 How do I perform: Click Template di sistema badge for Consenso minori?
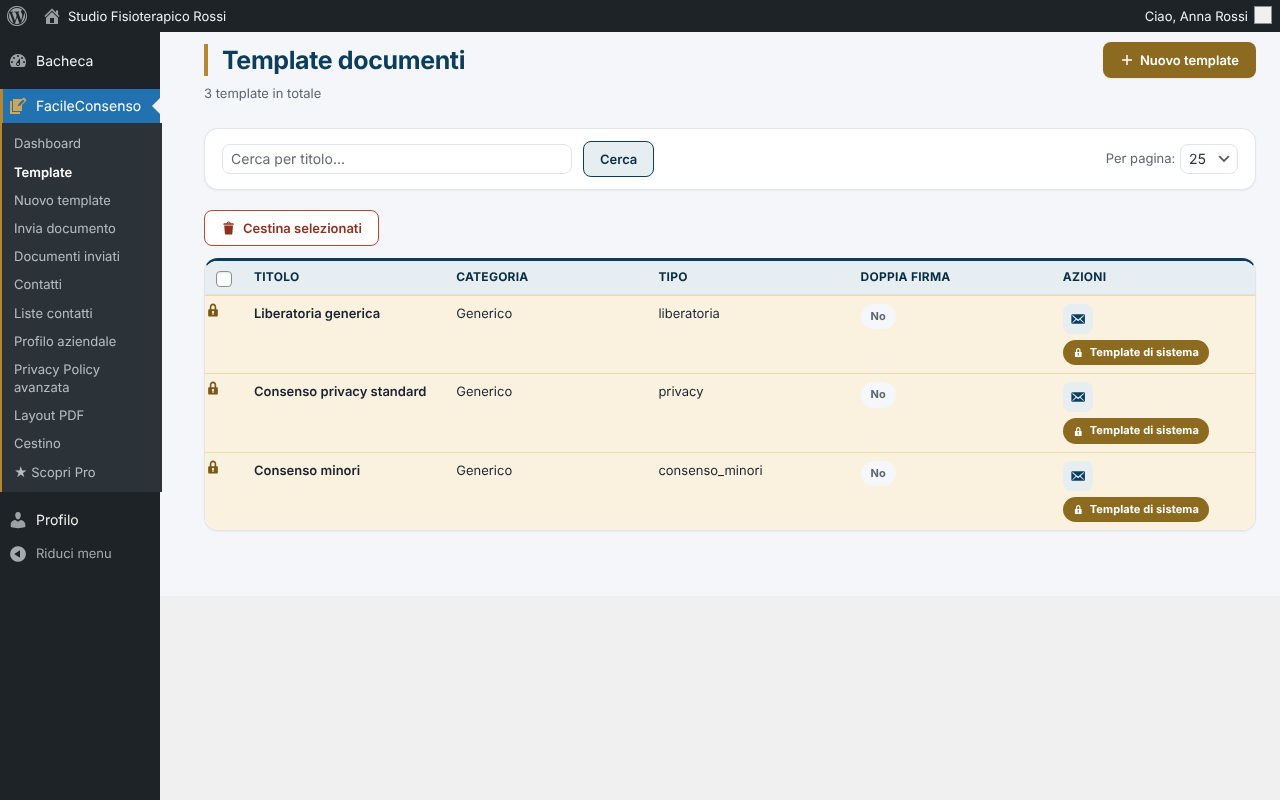(x=1136, y=509)
